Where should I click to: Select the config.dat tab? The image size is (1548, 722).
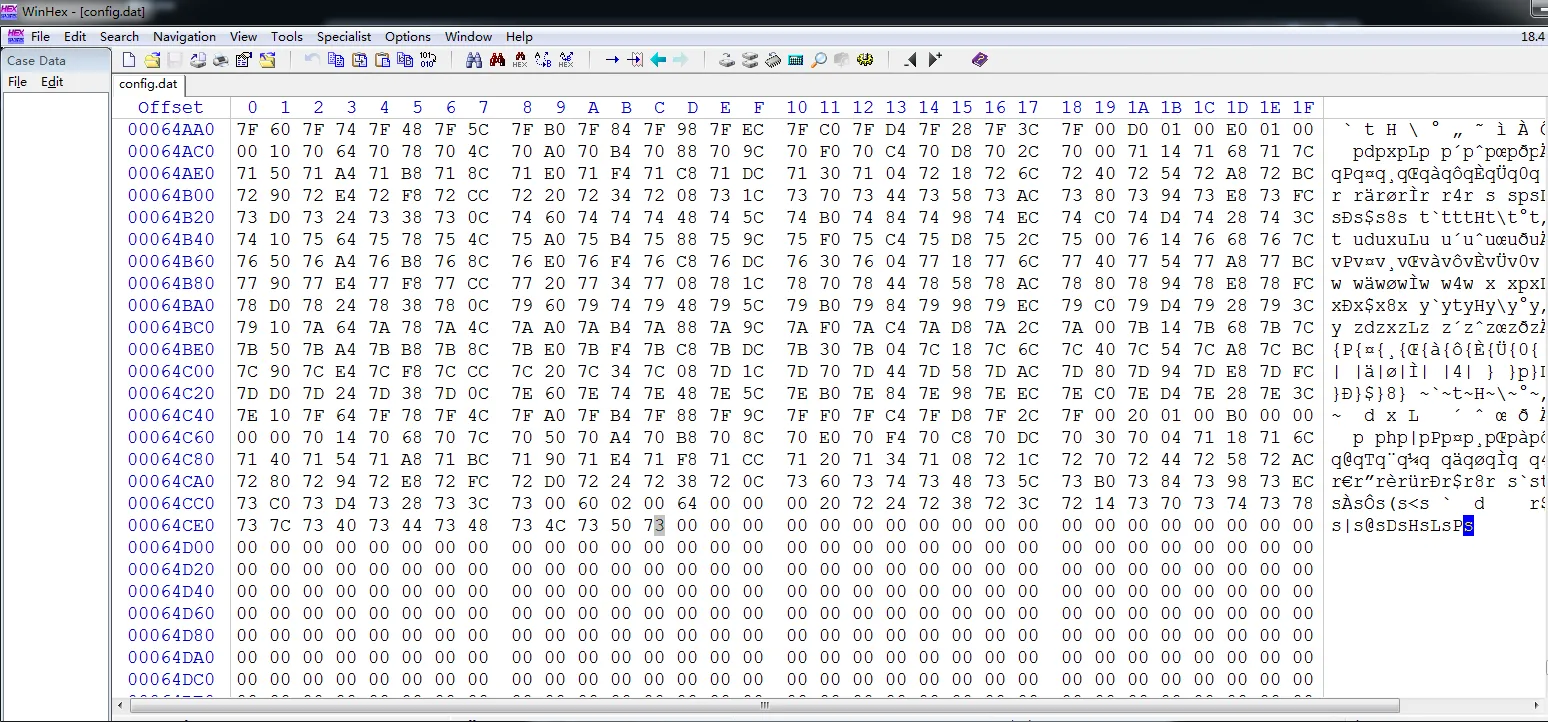point(148,84)
